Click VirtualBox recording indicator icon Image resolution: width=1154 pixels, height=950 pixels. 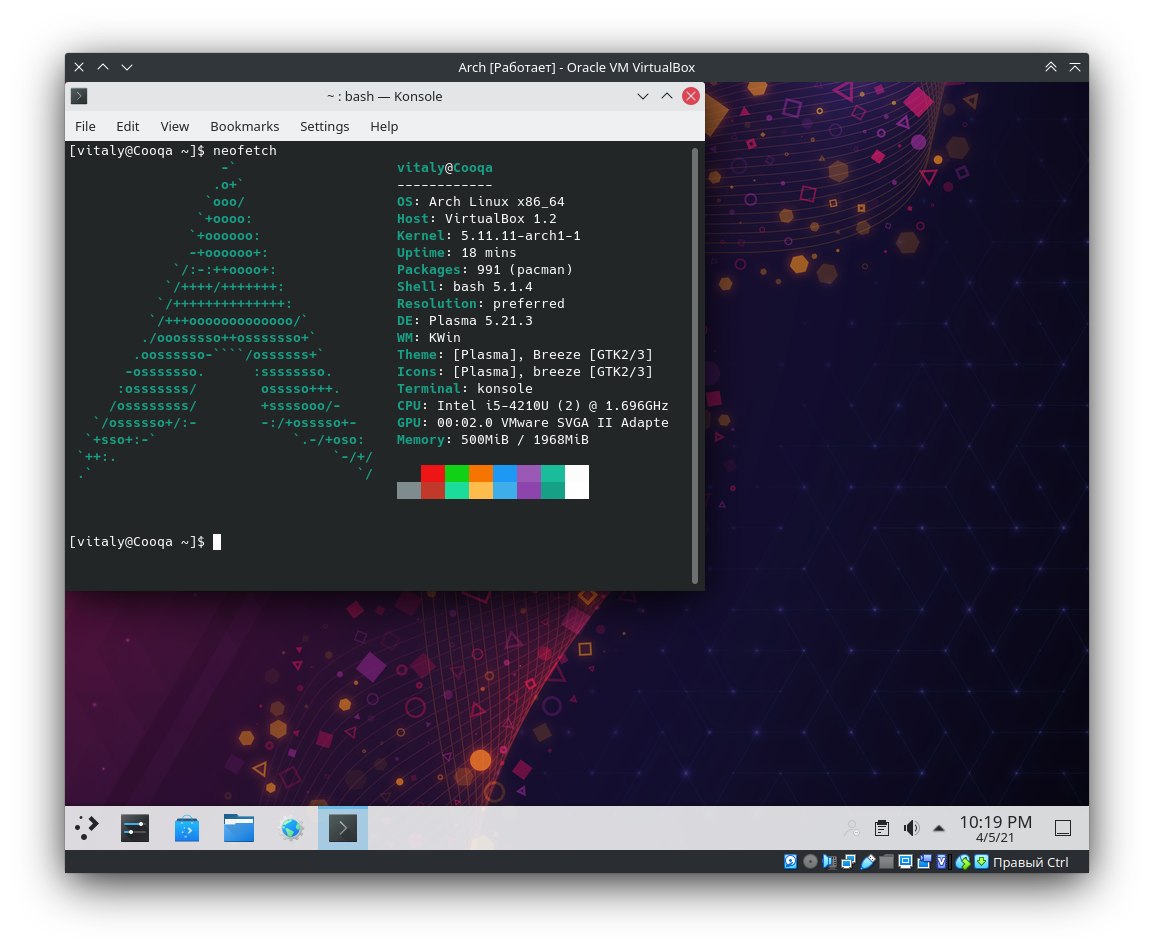point(924,862)
